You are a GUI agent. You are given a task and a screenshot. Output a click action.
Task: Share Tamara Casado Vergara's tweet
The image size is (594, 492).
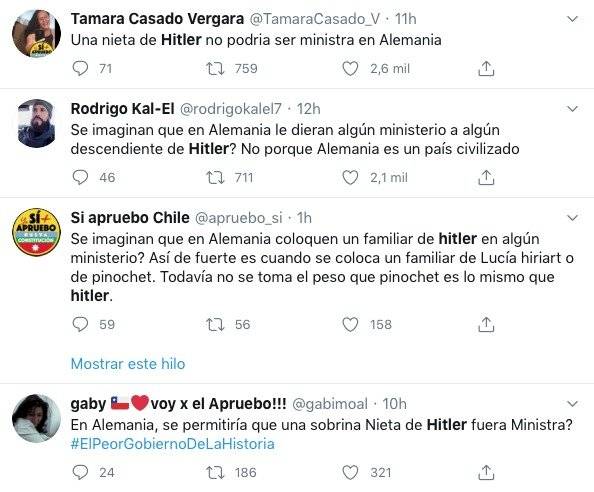486,69
